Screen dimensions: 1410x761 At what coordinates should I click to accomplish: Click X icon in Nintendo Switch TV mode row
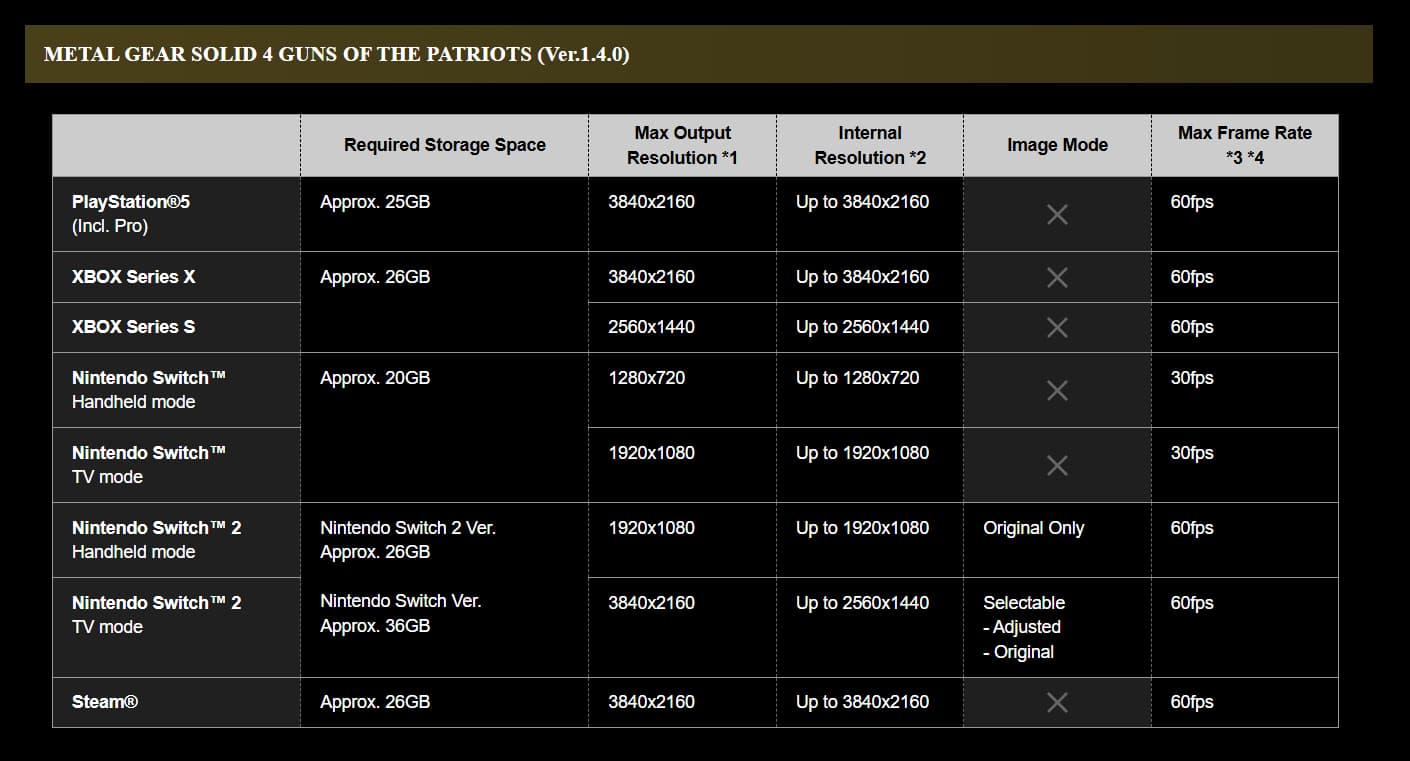click(1057, 465)
